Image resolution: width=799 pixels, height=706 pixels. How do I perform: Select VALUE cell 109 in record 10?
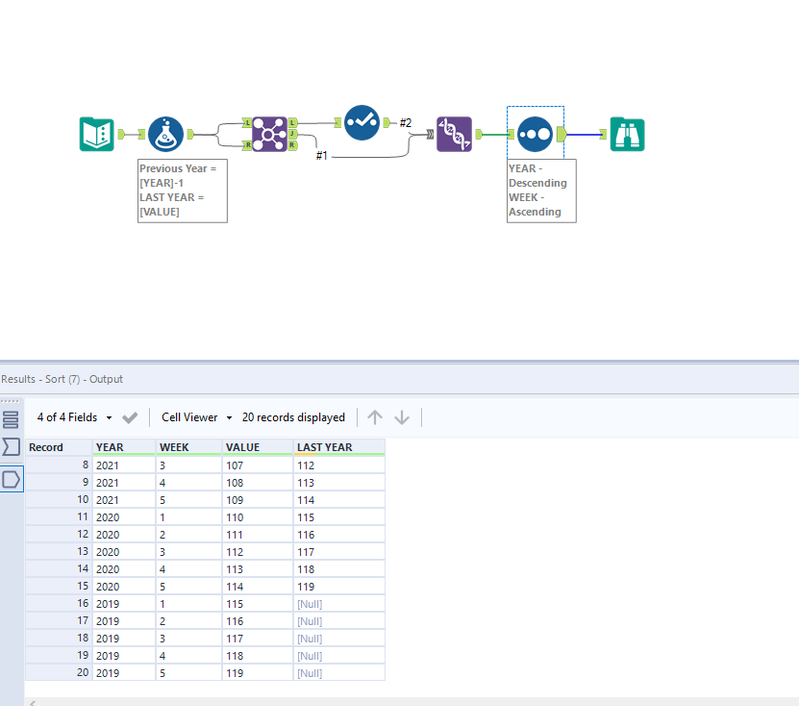(258, 500)
